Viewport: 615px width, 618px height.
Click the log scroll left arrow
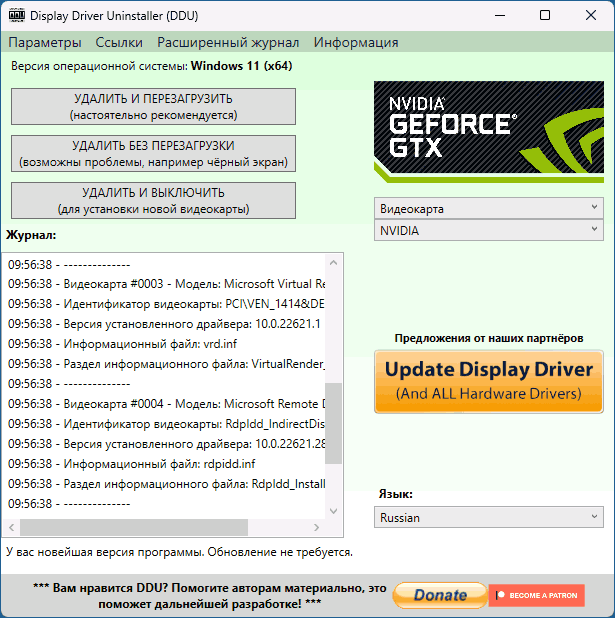(x=11, y=527)
